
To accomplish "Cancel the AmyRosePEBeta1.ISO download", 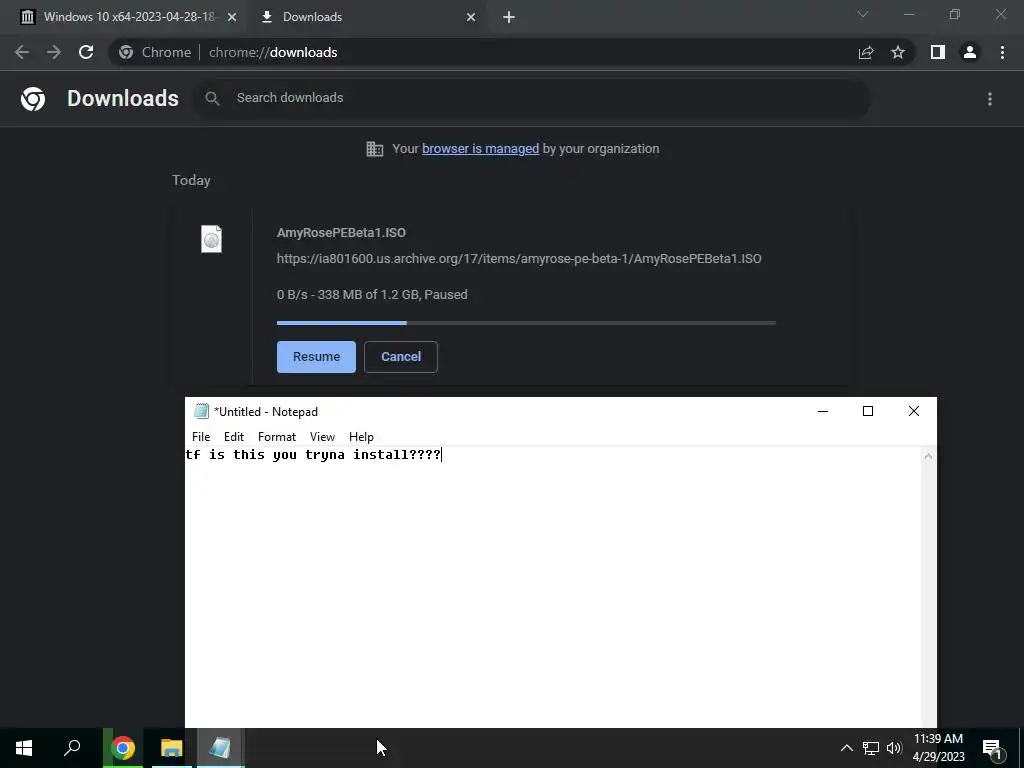I will 400,357.
